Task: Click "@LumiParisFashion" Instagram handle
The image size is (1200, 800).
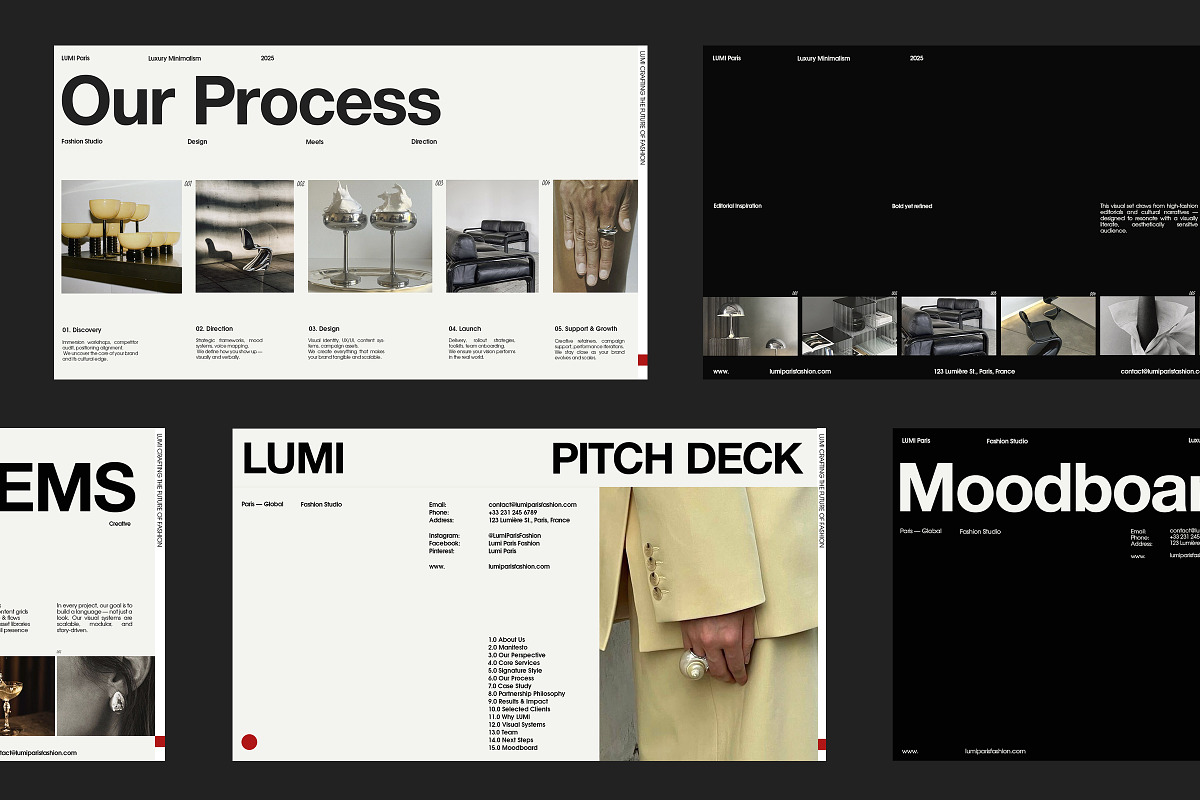Action: pyautogui.click(x=515, y=536)
